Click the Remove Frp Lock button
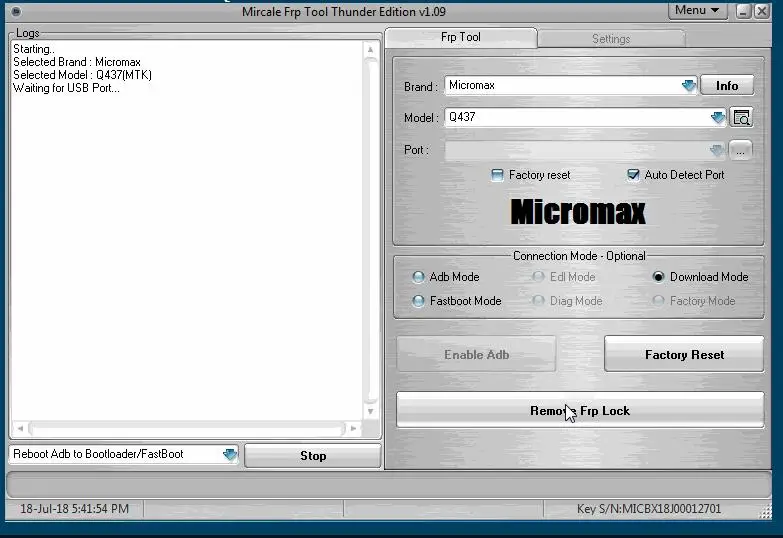This screenshot has width=783, height=538. pyautogui.click(x=580, y=410)
